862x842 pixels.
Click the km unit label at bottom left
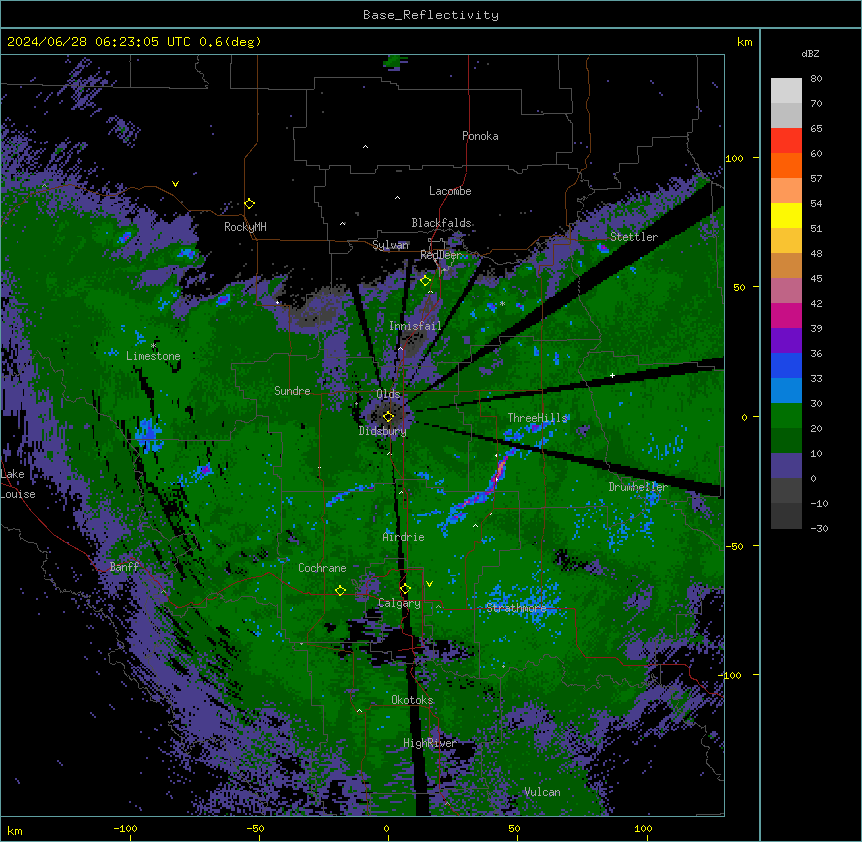point(15,831)
